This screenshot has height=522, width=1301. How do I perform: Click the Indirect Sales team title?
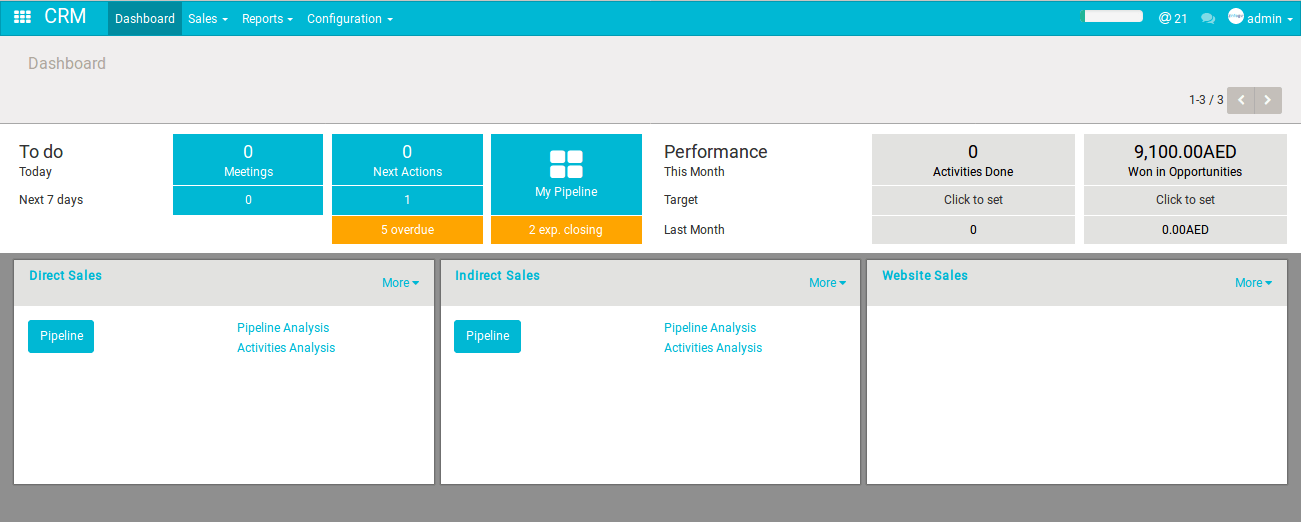(497, 275)
